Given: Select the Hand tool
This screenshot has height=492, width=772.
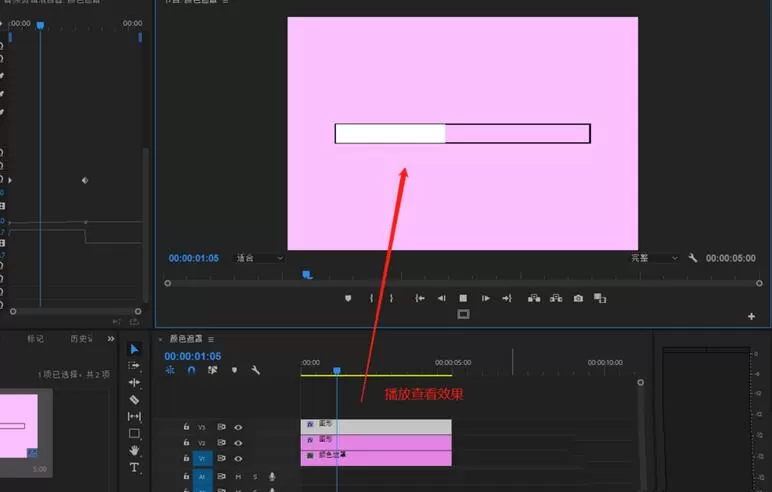Looking at the screenshot, I should (x=134, y=450).
